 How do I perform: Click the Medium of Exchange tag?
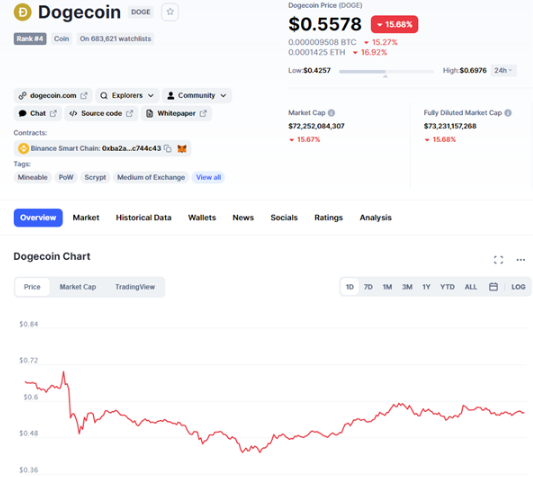[x=151, y=177]
